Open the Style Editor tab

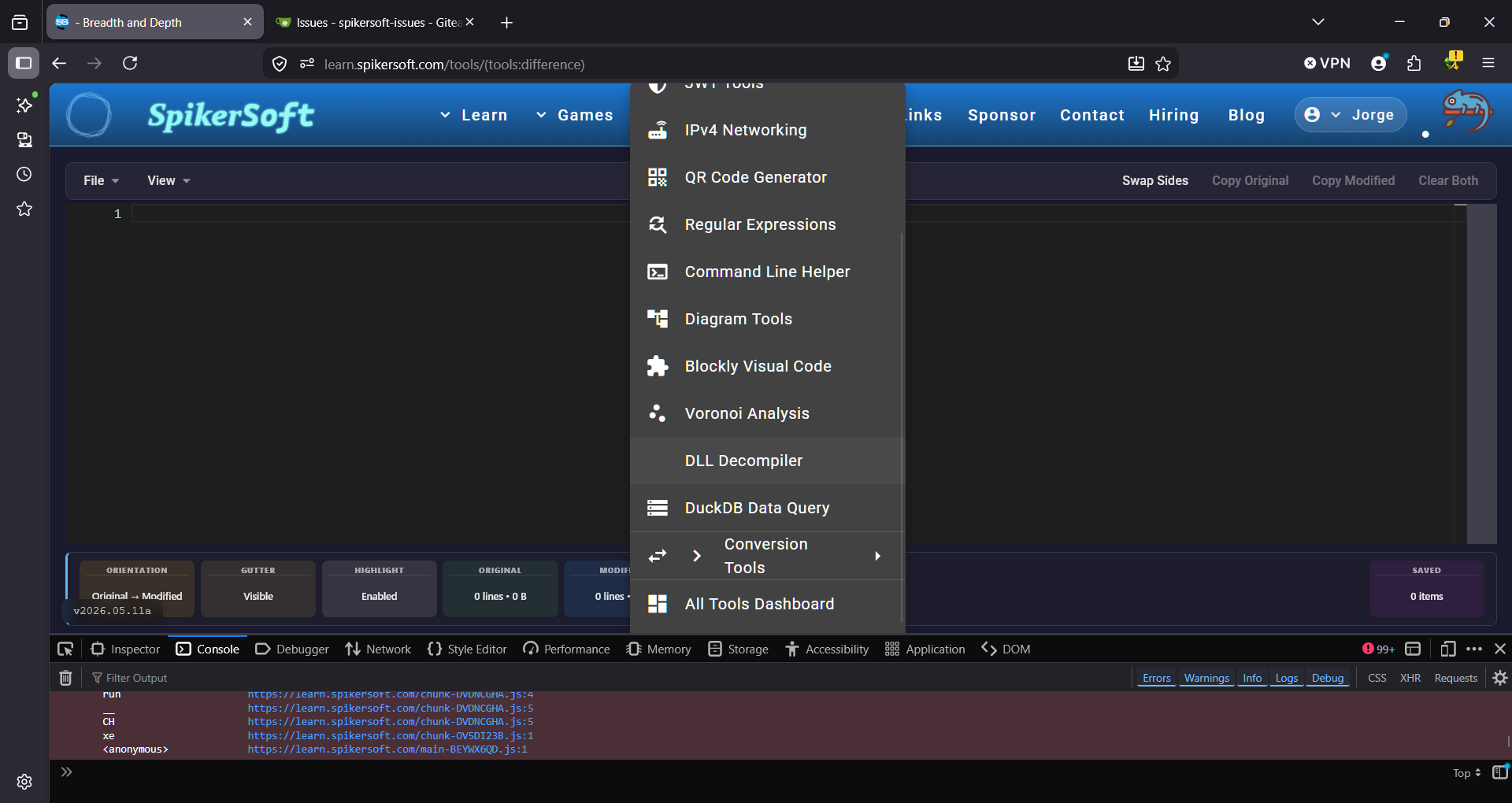pyautogui.click(x=467, y=649)
